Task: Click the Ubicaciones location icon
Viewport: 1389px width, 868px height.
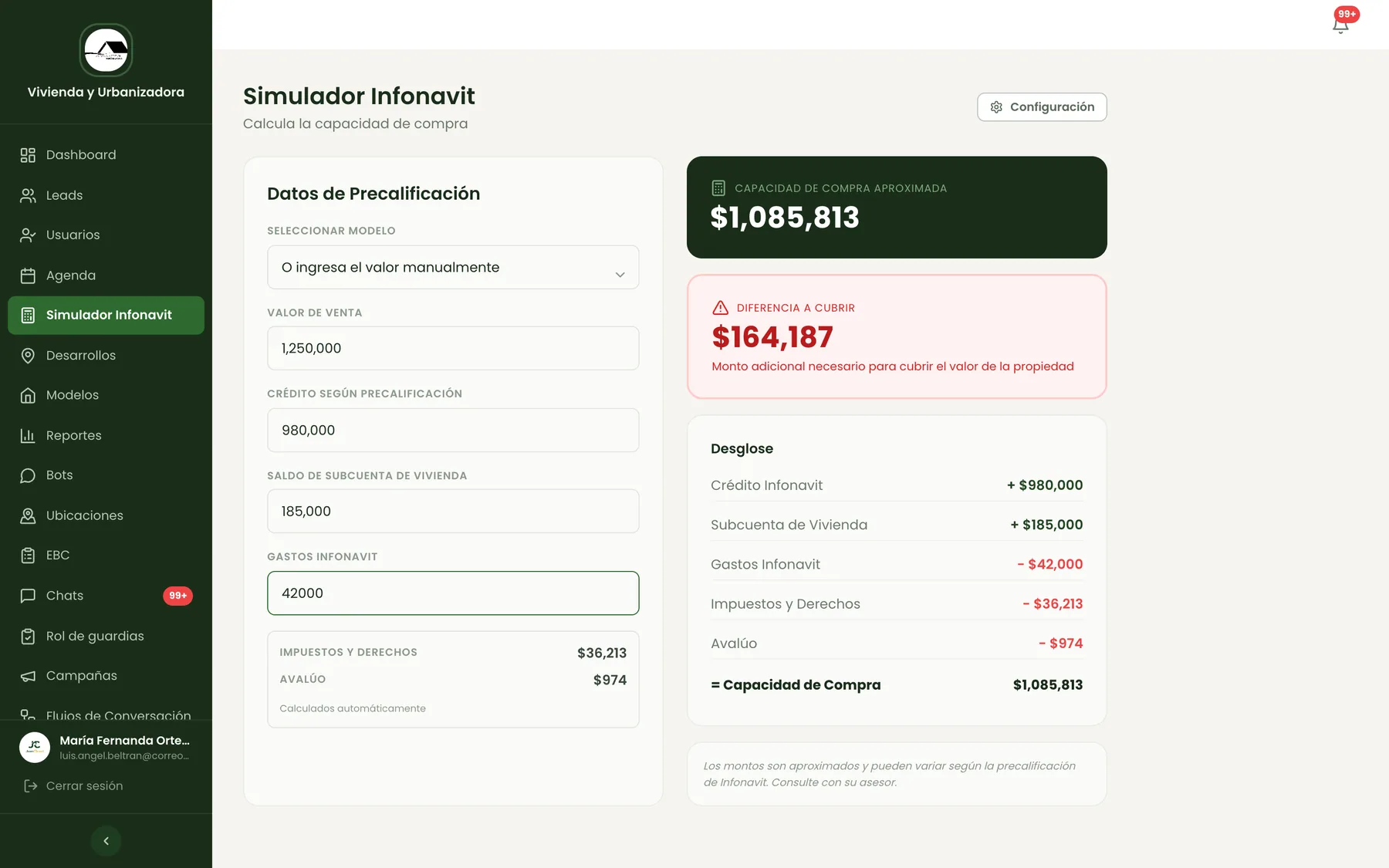Action: 28,515
